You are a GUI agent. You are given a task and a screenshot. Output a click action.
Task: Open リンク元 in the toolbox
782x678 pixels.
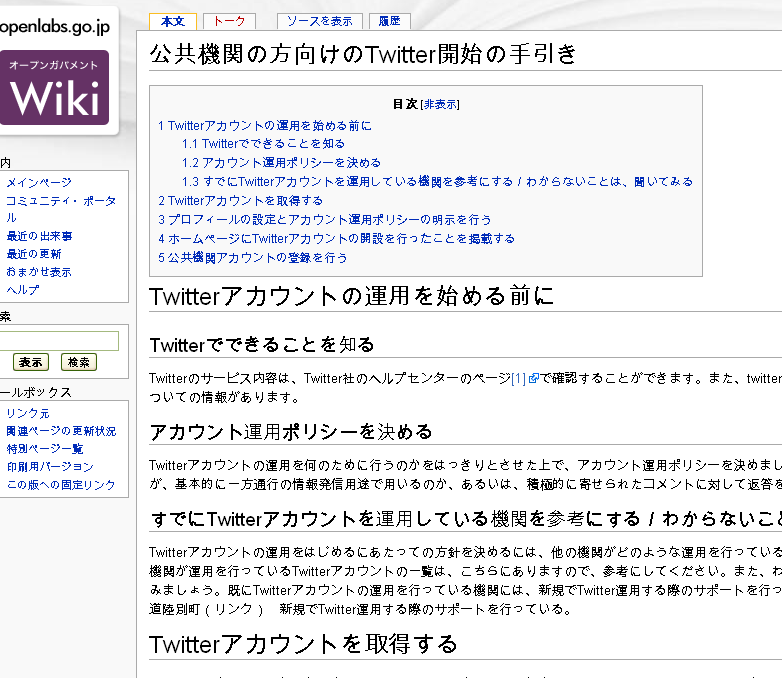[28, 413]
